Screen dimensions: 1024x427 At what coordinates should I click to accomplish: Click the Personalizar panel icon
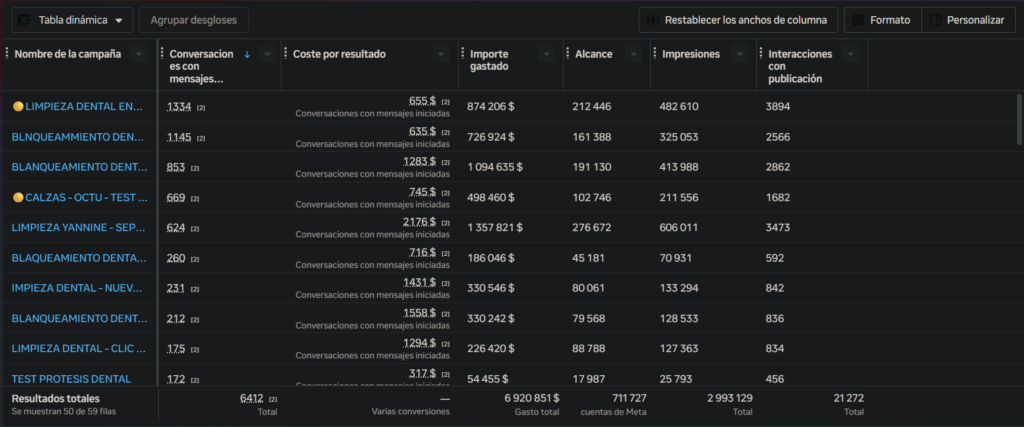pyautogui.click(x=936, y=20)
